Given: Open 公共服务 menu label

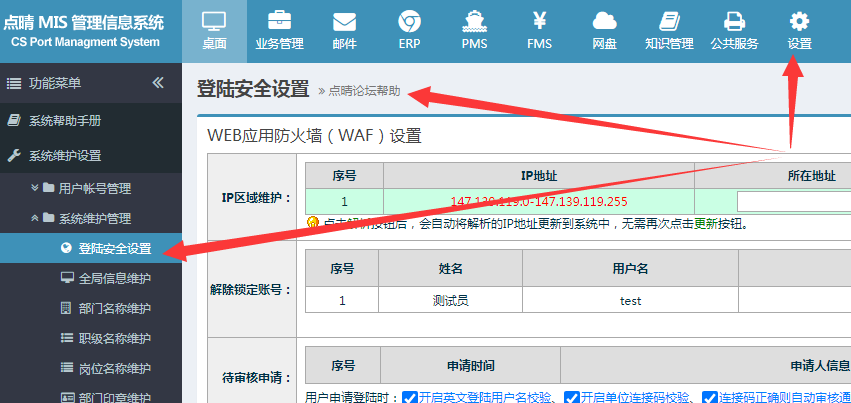Looking at the screenshot, I should pos(734,44).
